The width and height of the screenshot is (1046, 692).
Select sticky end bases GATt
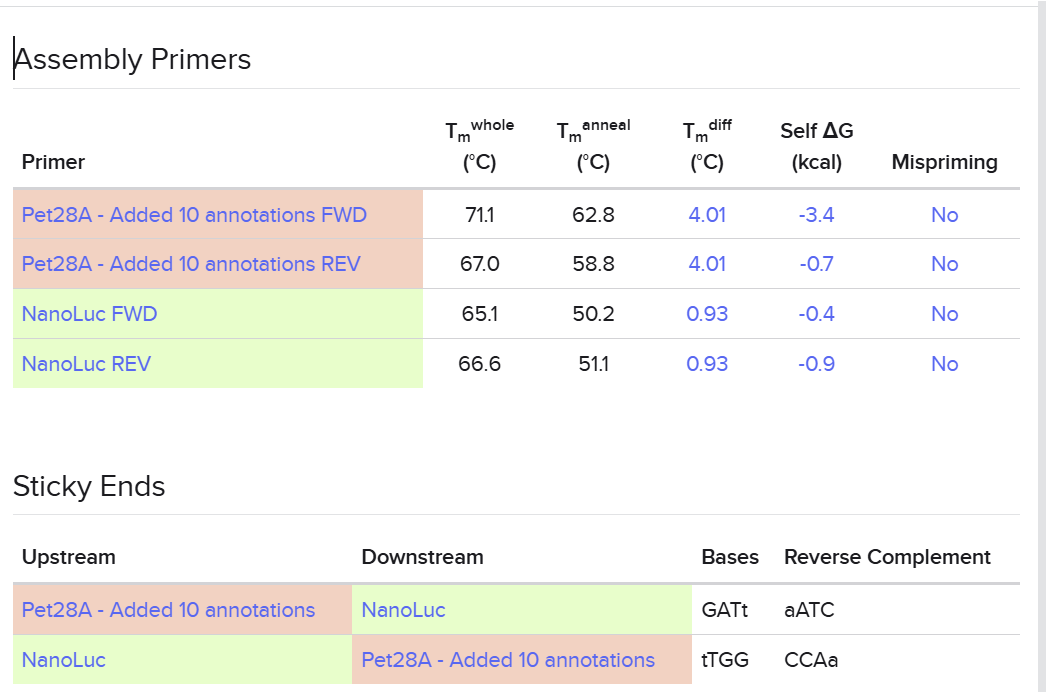724,610
